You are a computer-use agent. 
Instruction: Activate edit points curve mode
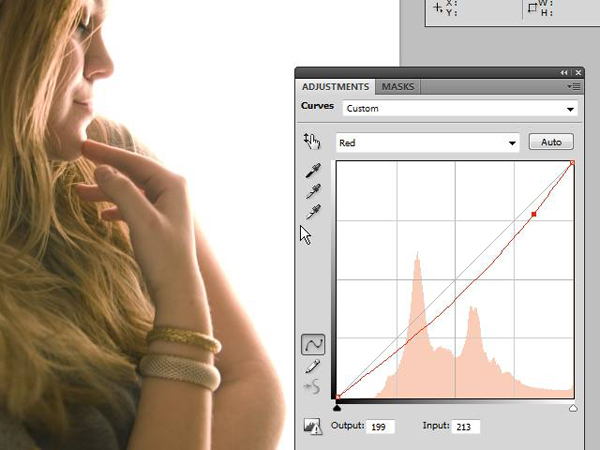[313, 344]
